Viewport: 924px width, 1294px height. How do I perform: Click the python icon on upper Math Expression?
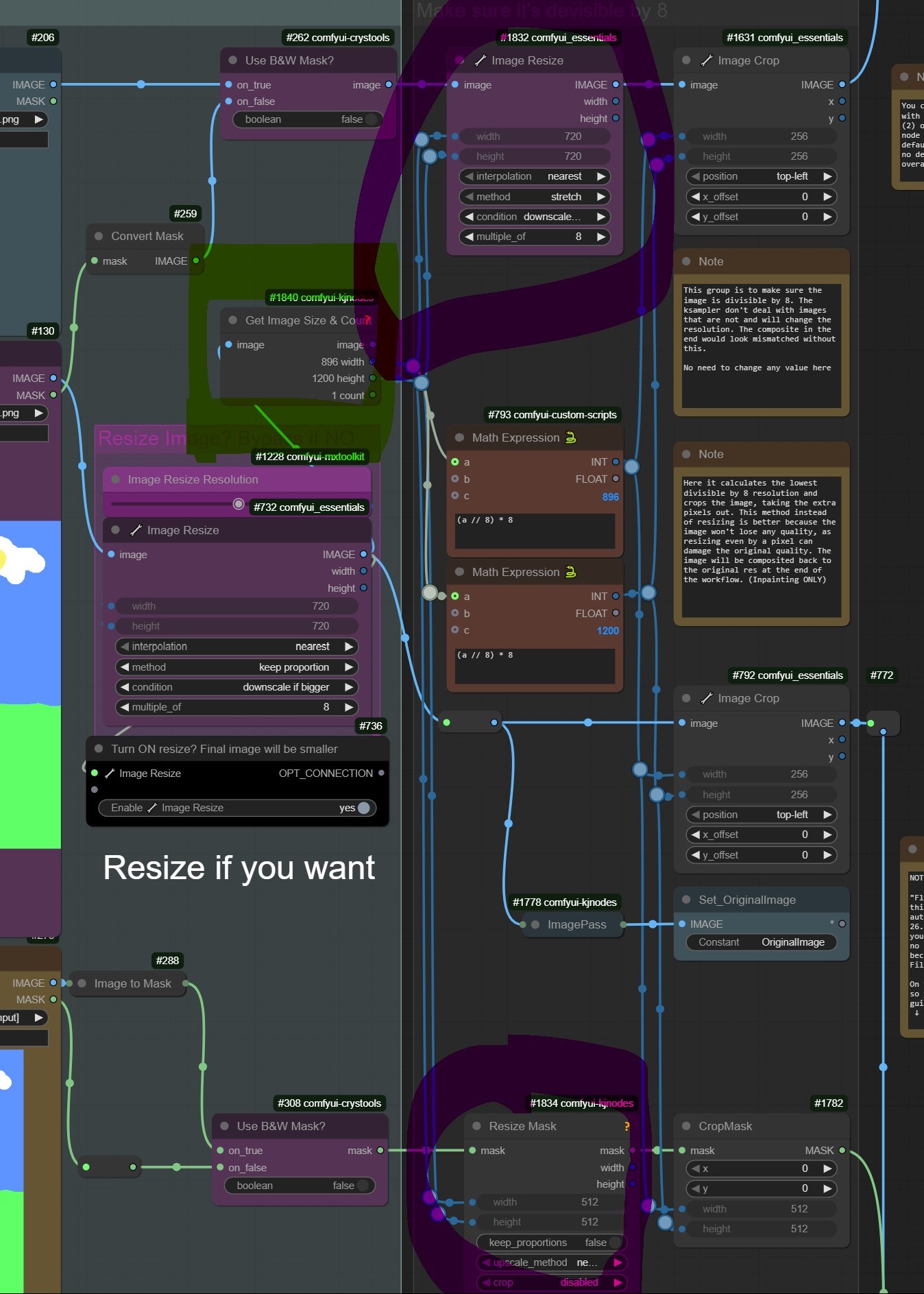570,438
